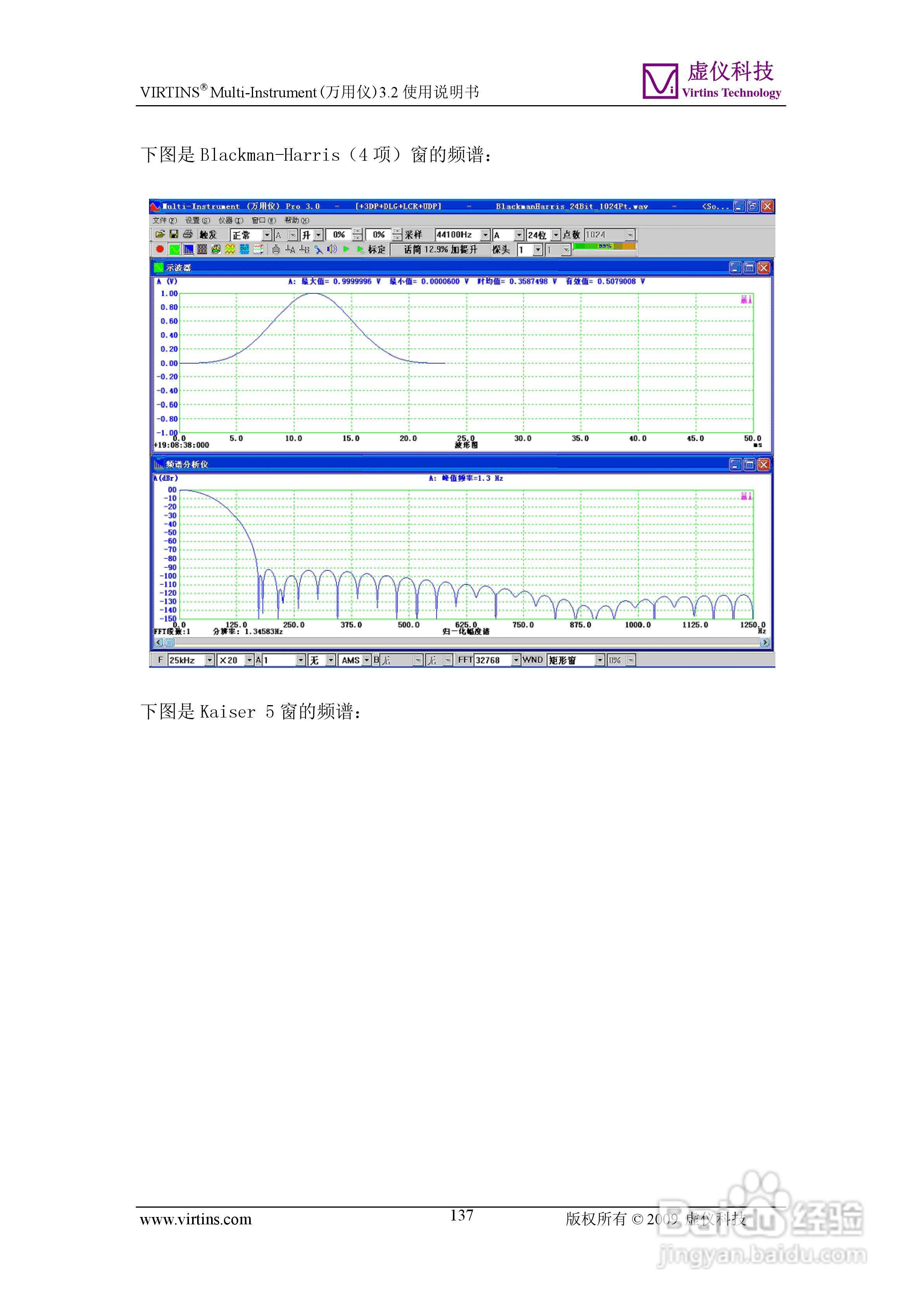924x1307 pixels.
Task: Open the WND 矩形窗 window function dropdown
Action: click(x=600, y=660)
